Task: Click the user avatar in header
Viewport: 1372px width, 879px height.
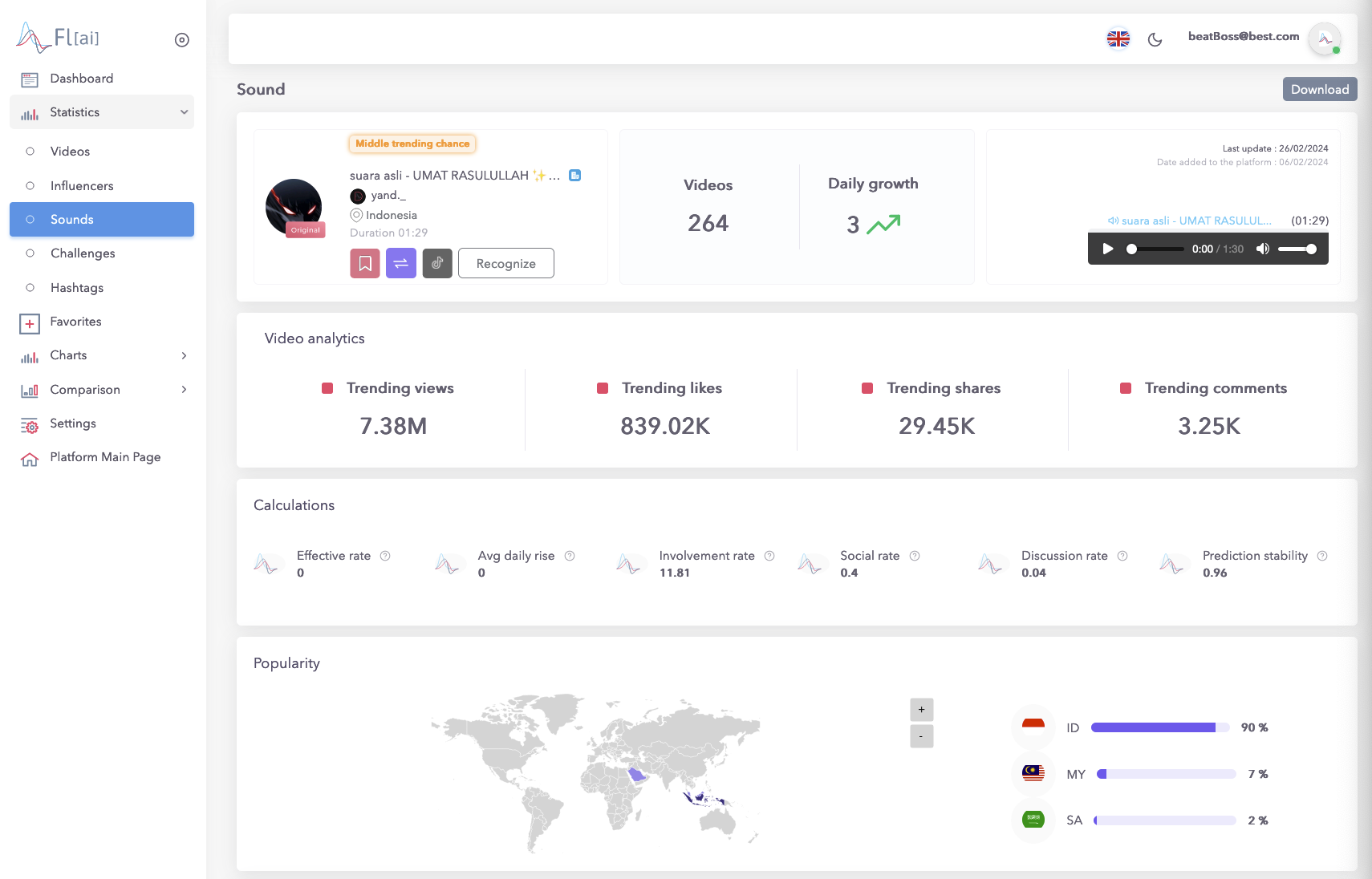Action: pyautogui.click(x=1325, y=38)
